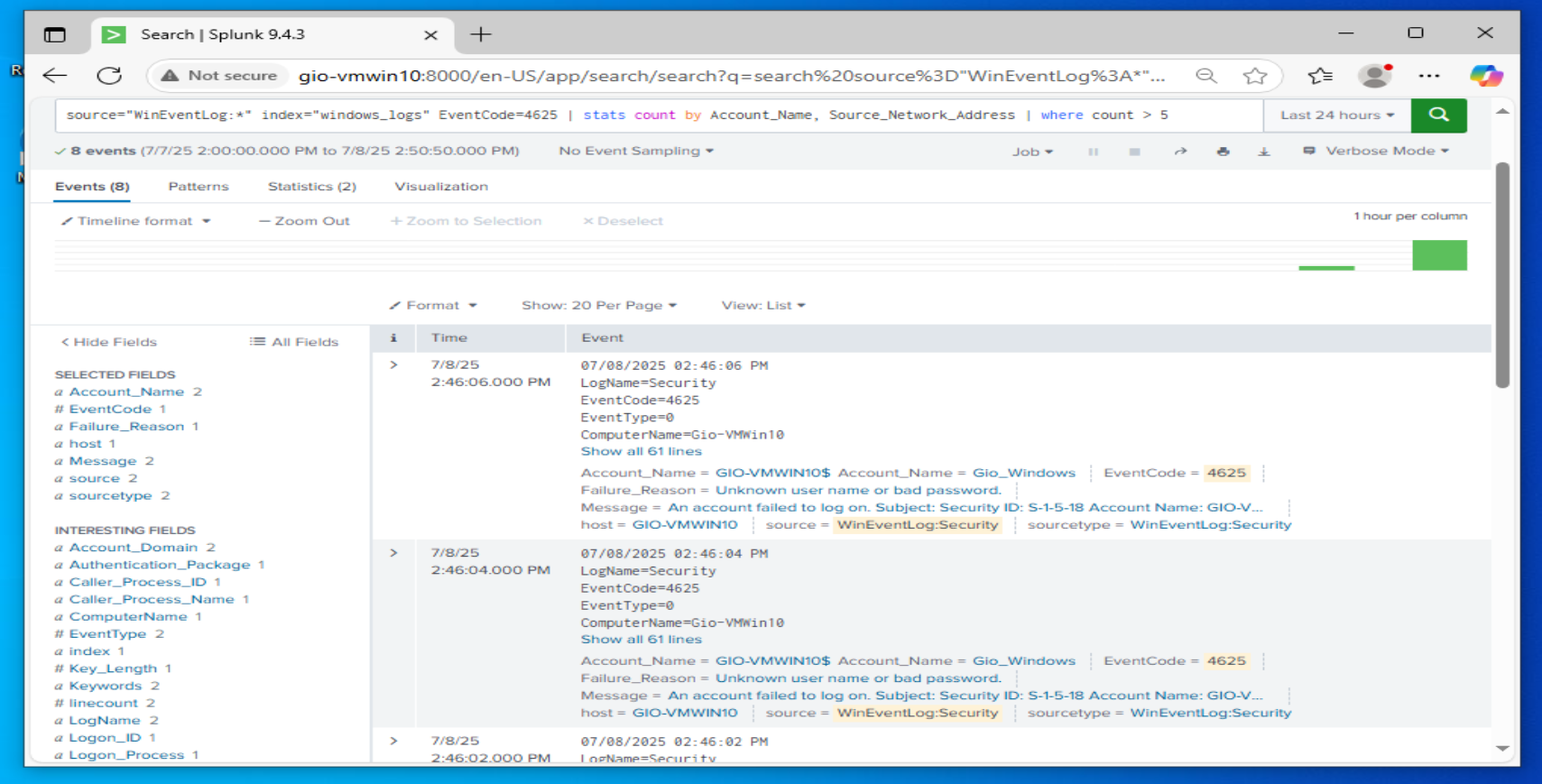Viewport: 1542px width, 784px height.
Task: Export search results download icon
Action: pos(1264,152)
